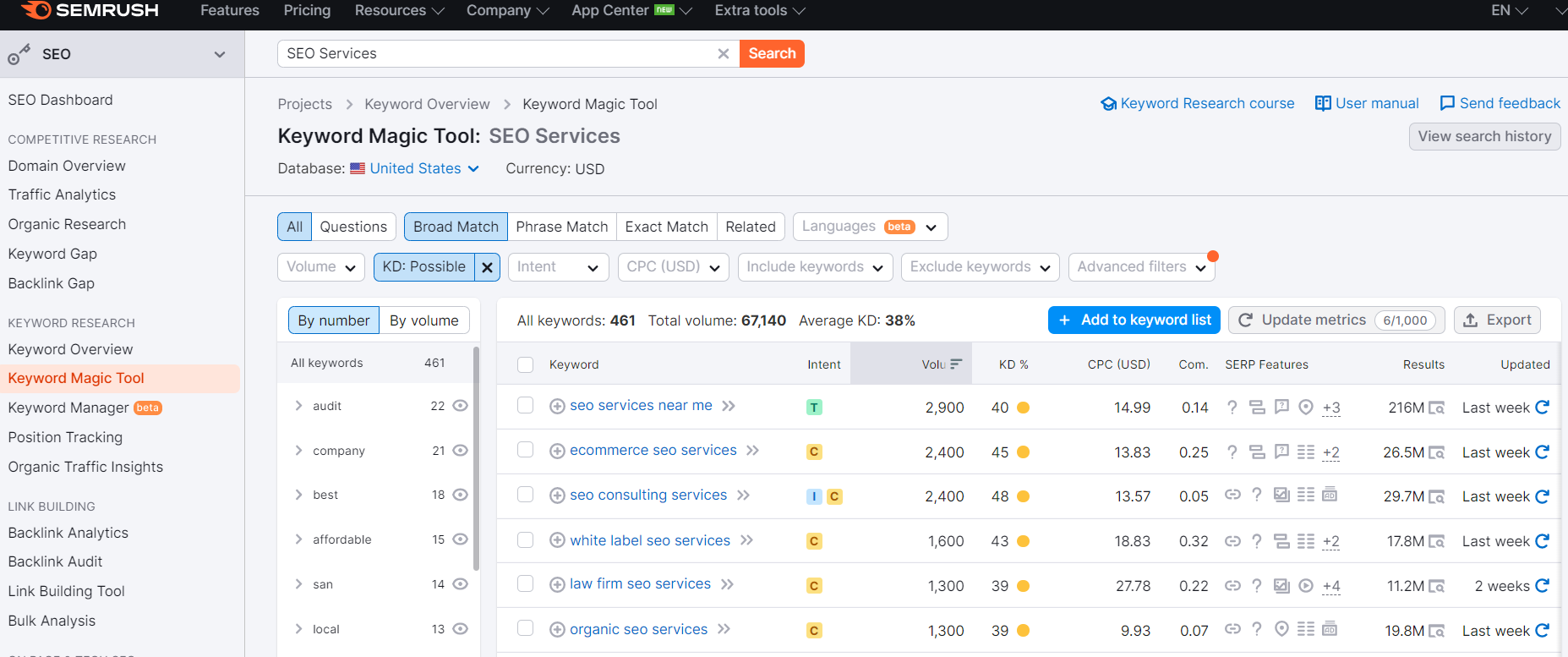Refresh metrics for seo services near me
Image resolution: width=1568 pixels, height=657 pixels.
[x=1542, y=407]
